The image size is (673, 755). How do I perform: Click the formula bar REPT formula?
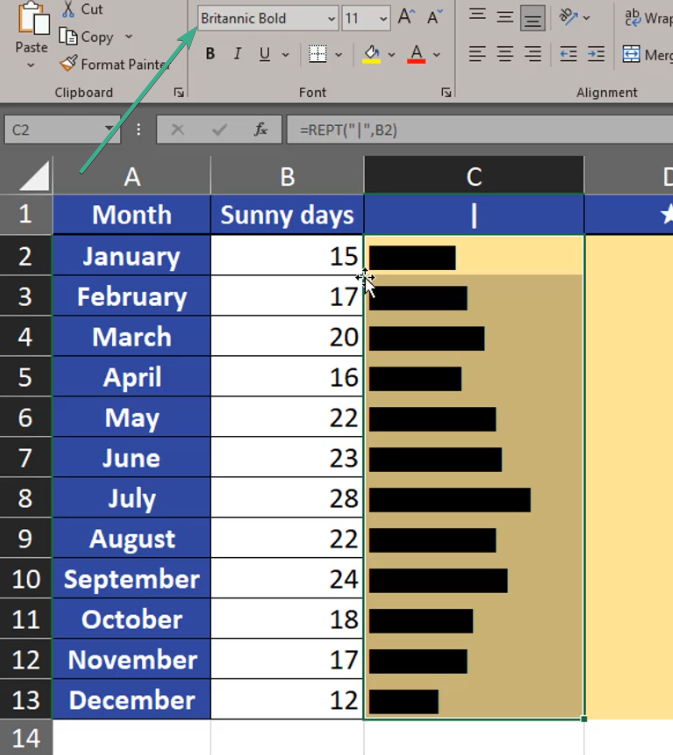(344, 129)
